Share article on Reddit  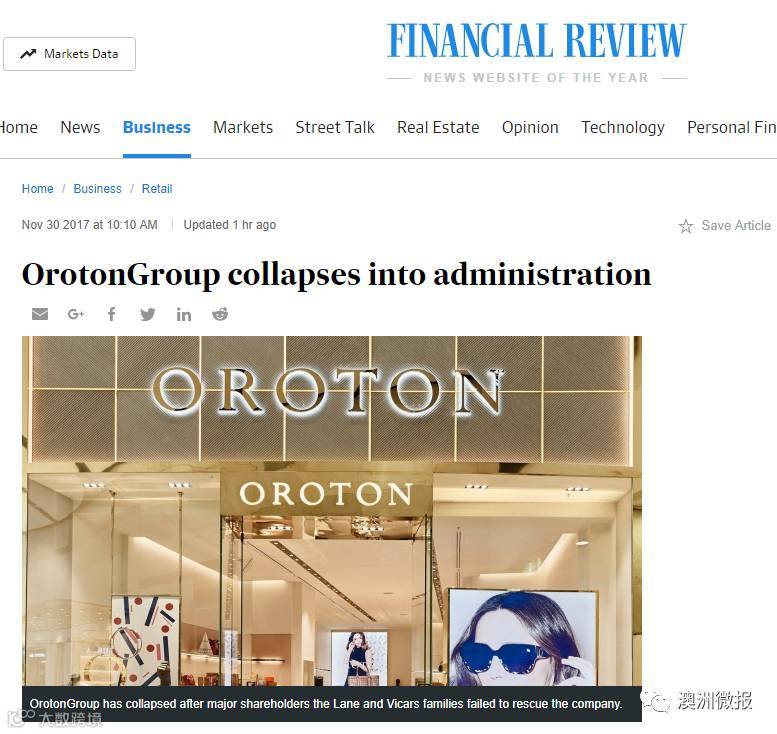220,314
